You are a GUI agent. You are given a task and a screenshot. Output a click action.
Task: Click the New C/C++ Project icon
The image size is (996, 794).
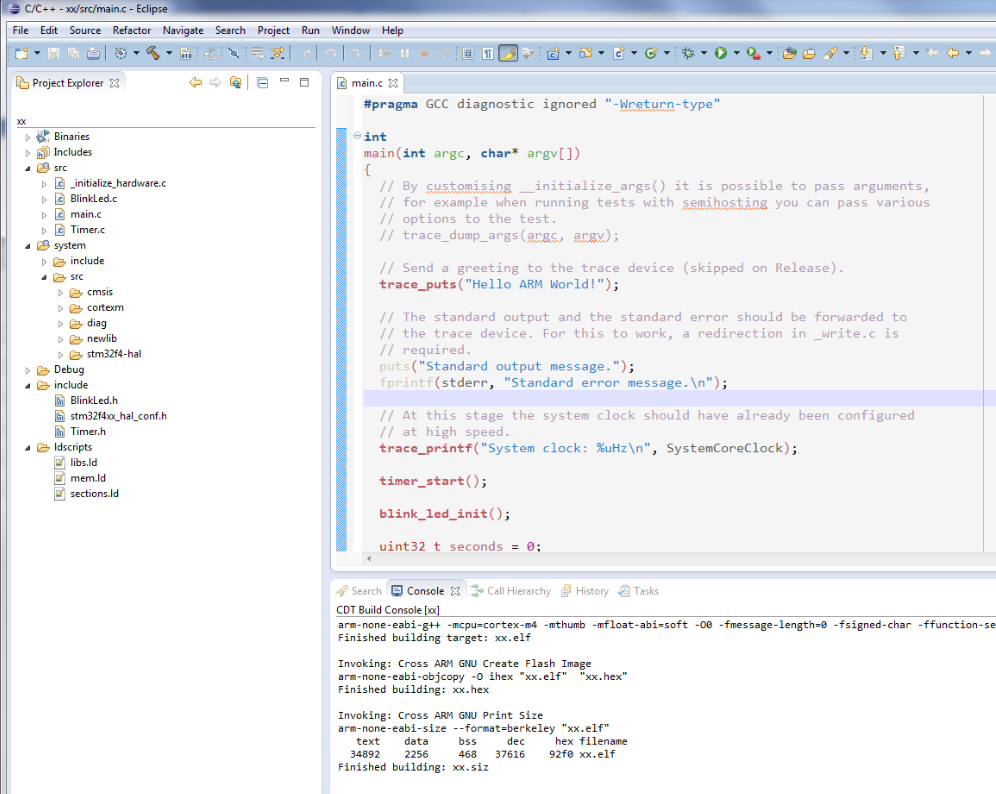tap(553, 53)
